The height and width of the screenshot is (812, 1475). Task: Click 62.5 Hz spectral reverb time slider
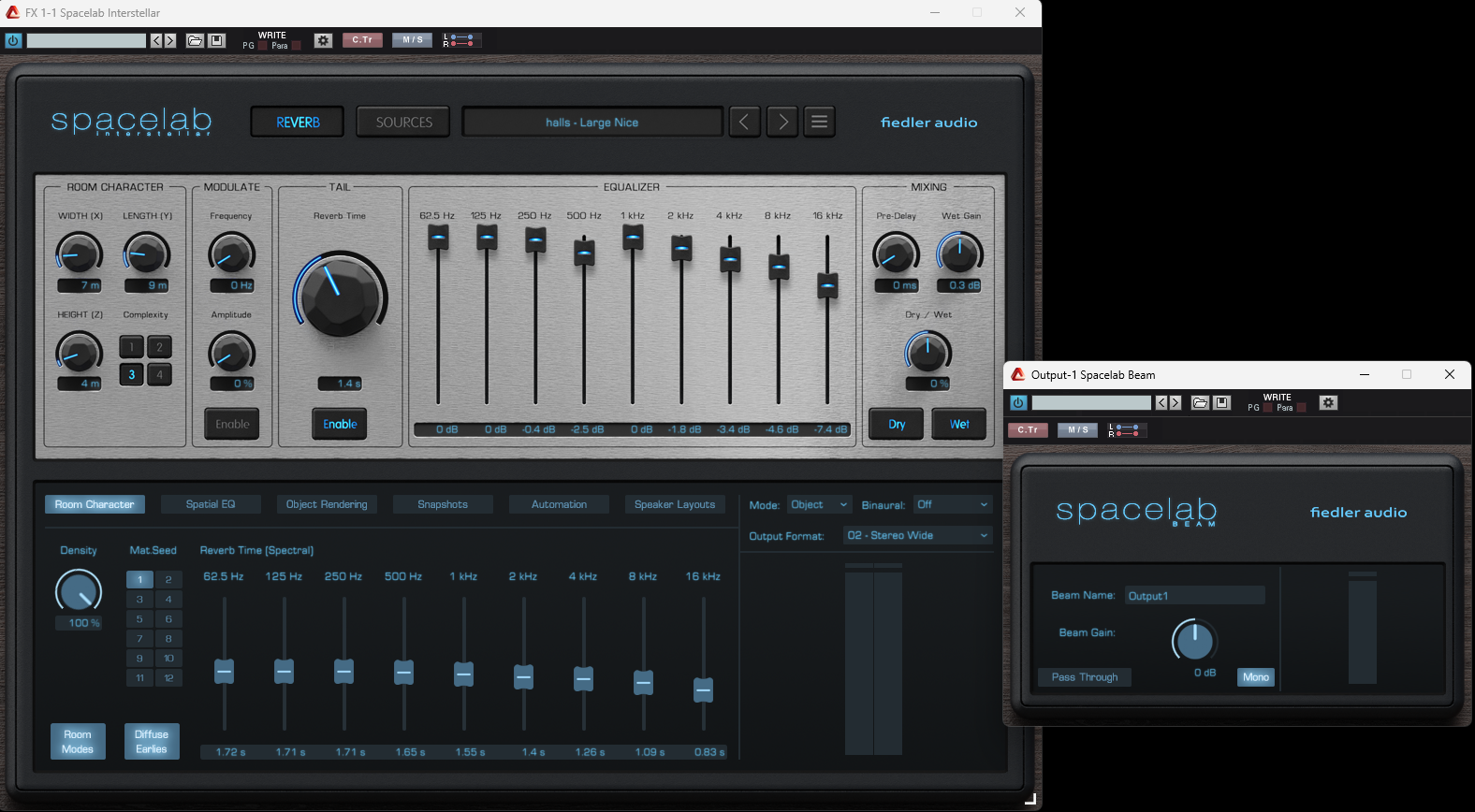(224, 671)
